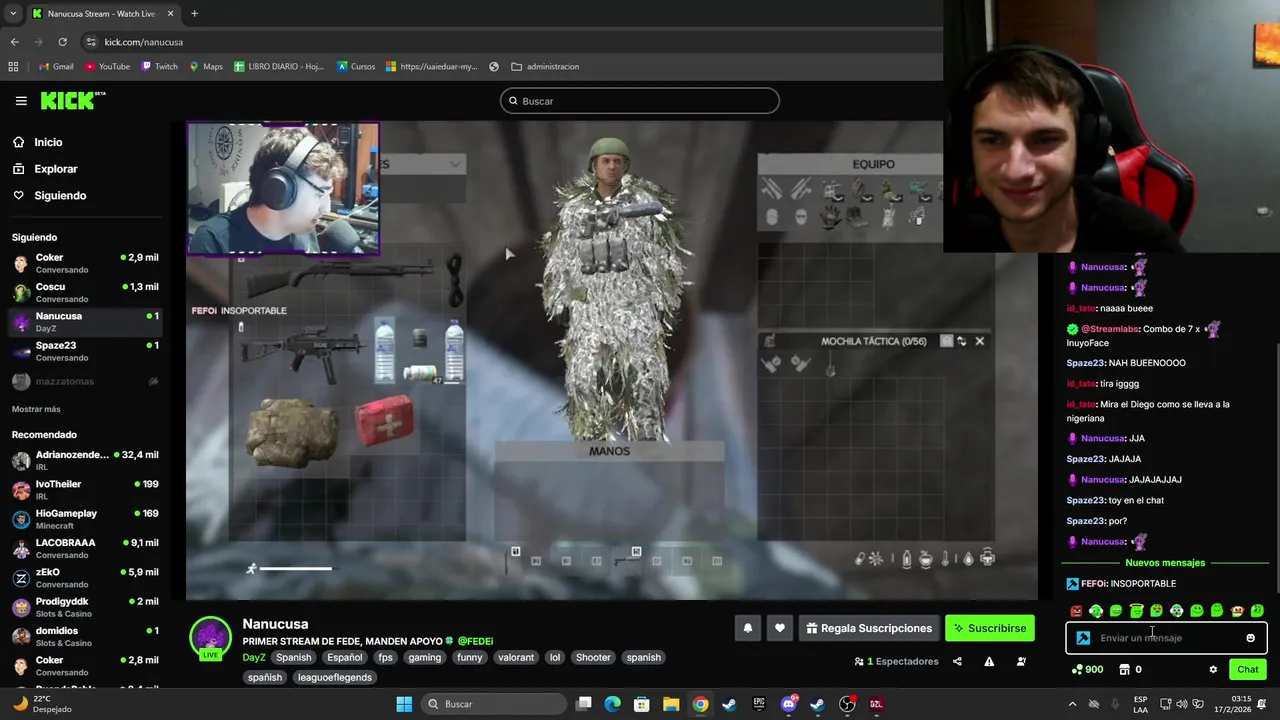Click Nanucusa's round LIVE avatar

(210, 638)
